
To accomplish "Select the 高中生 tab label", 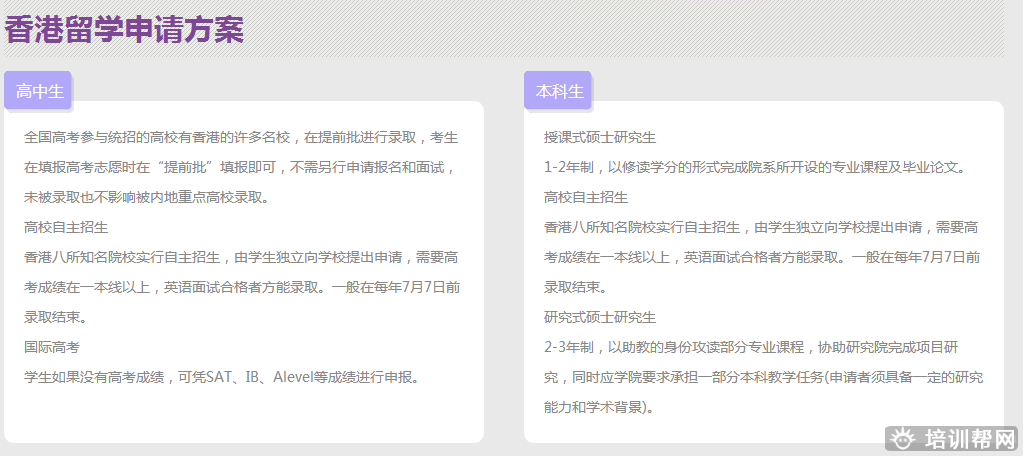I will point(40,91).
